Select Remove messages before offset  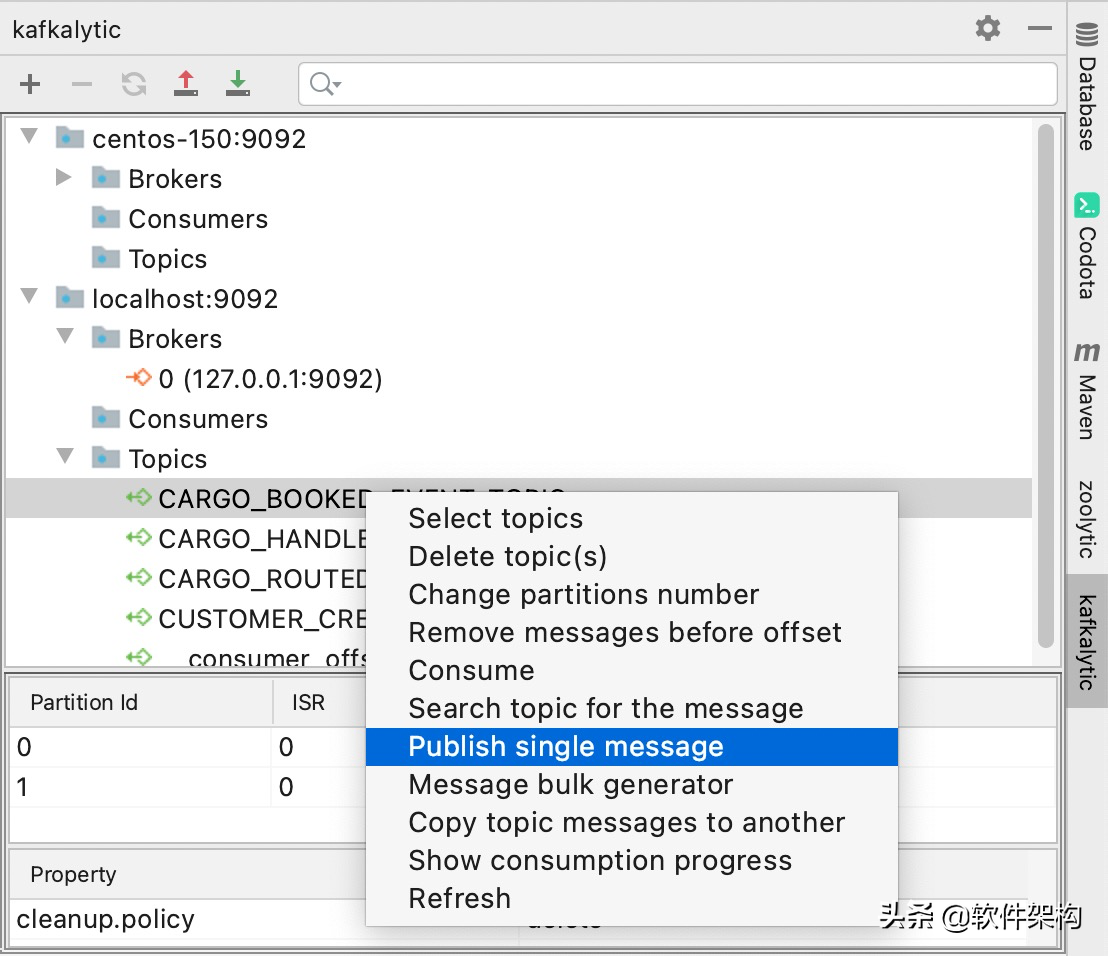coord(632,633)
